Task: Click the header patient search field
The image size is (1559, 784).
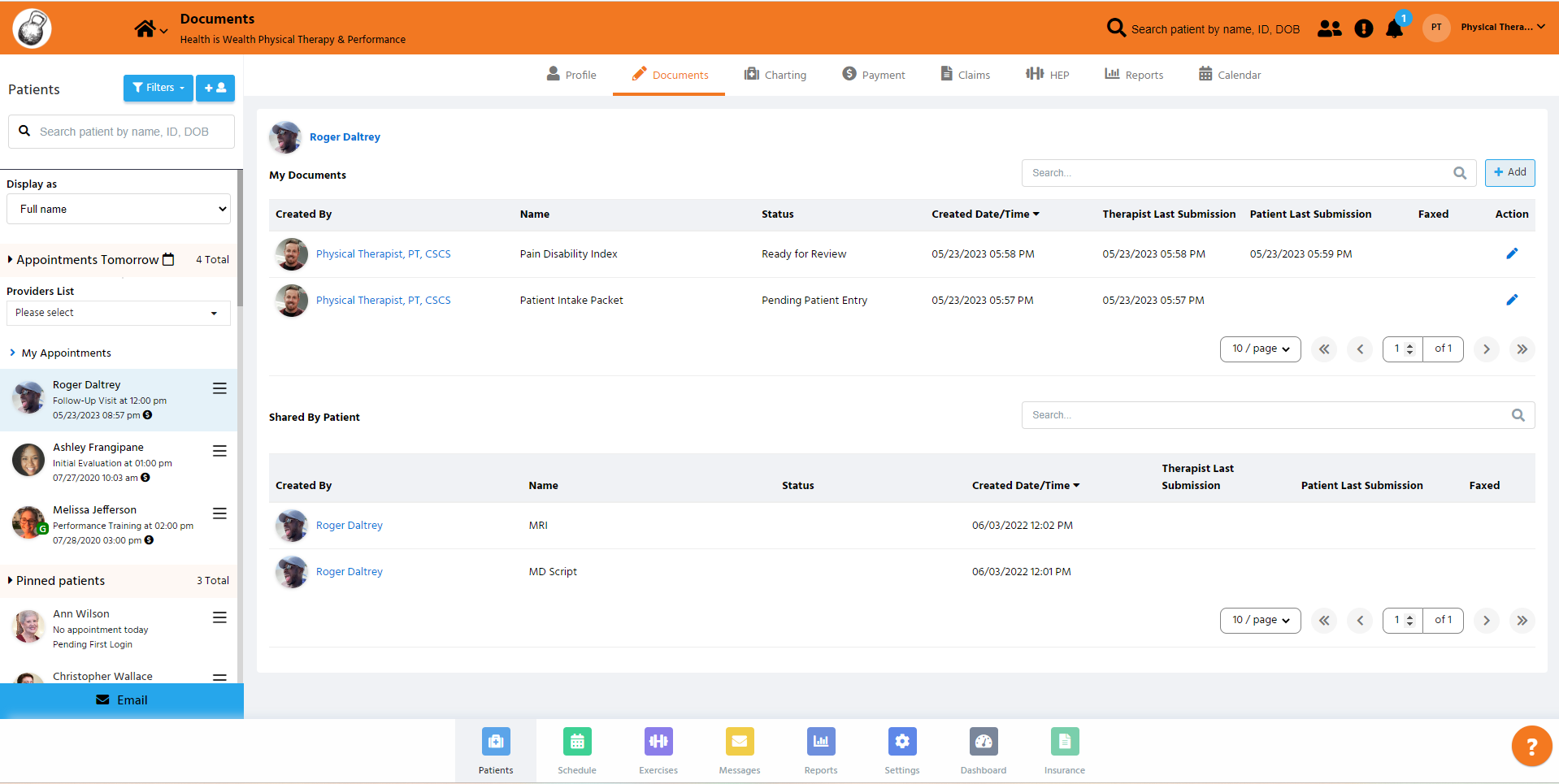Action: pos(1215,29)
